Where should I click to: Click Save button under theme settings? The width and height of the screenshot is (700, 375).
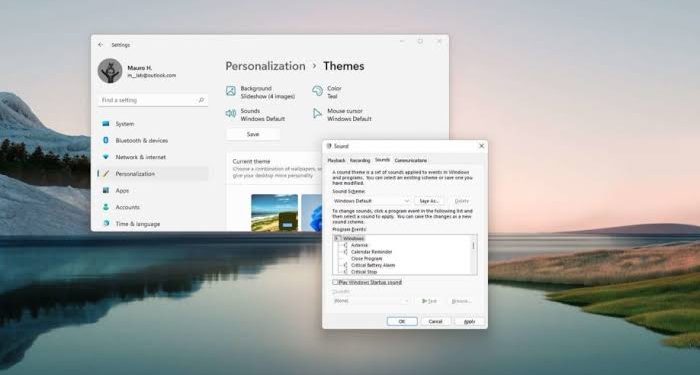253,134
